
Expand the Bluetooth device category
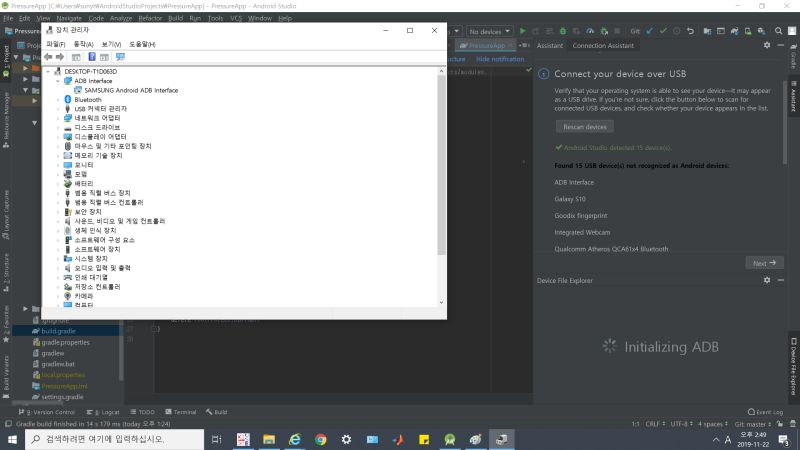tap(58, 99)
